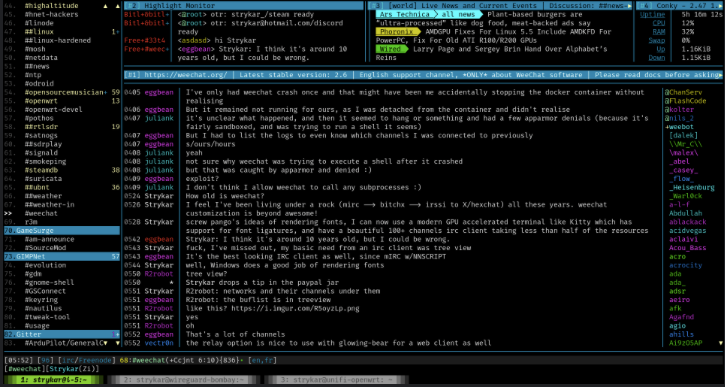The width and height of the screenshot is (725, 387).
Task: Click the Swap label in Conky
Action: [657, 40]
